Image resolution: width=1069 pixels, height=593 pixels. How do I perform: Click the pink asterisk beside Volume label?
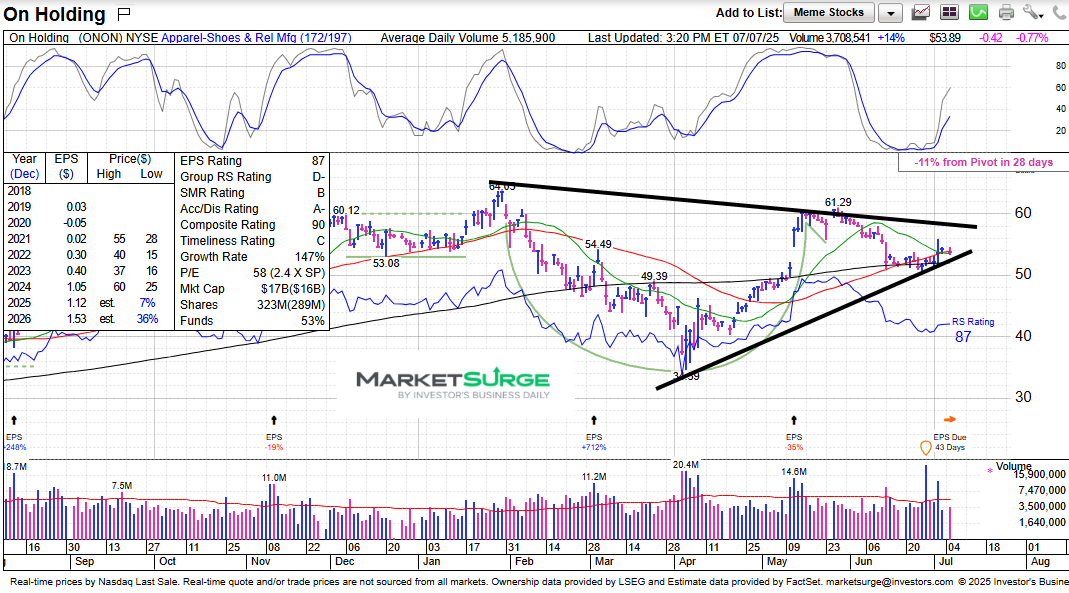point(990,470)
